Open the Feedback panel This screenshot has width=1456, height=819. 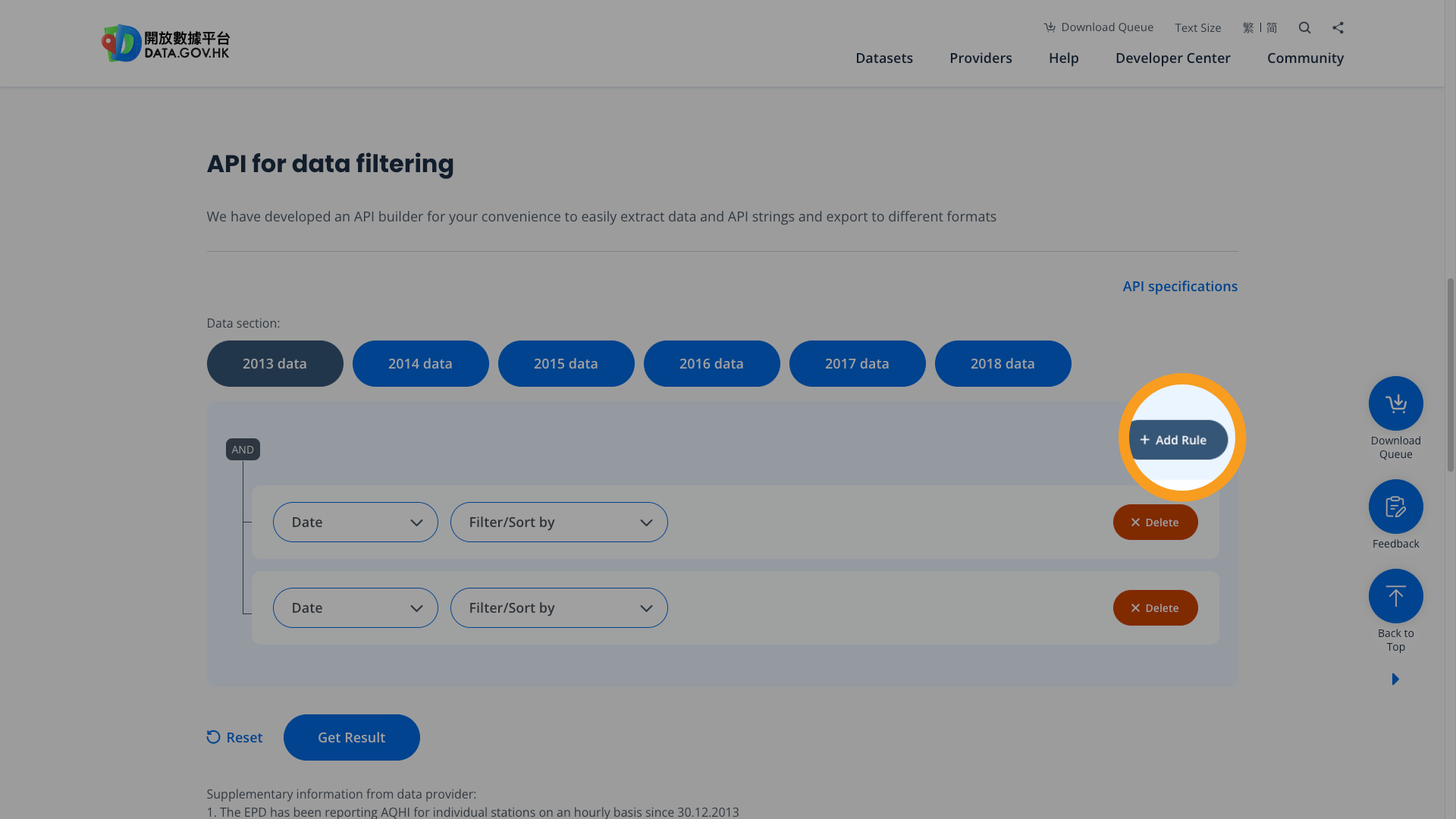(x=1395, y=506)
